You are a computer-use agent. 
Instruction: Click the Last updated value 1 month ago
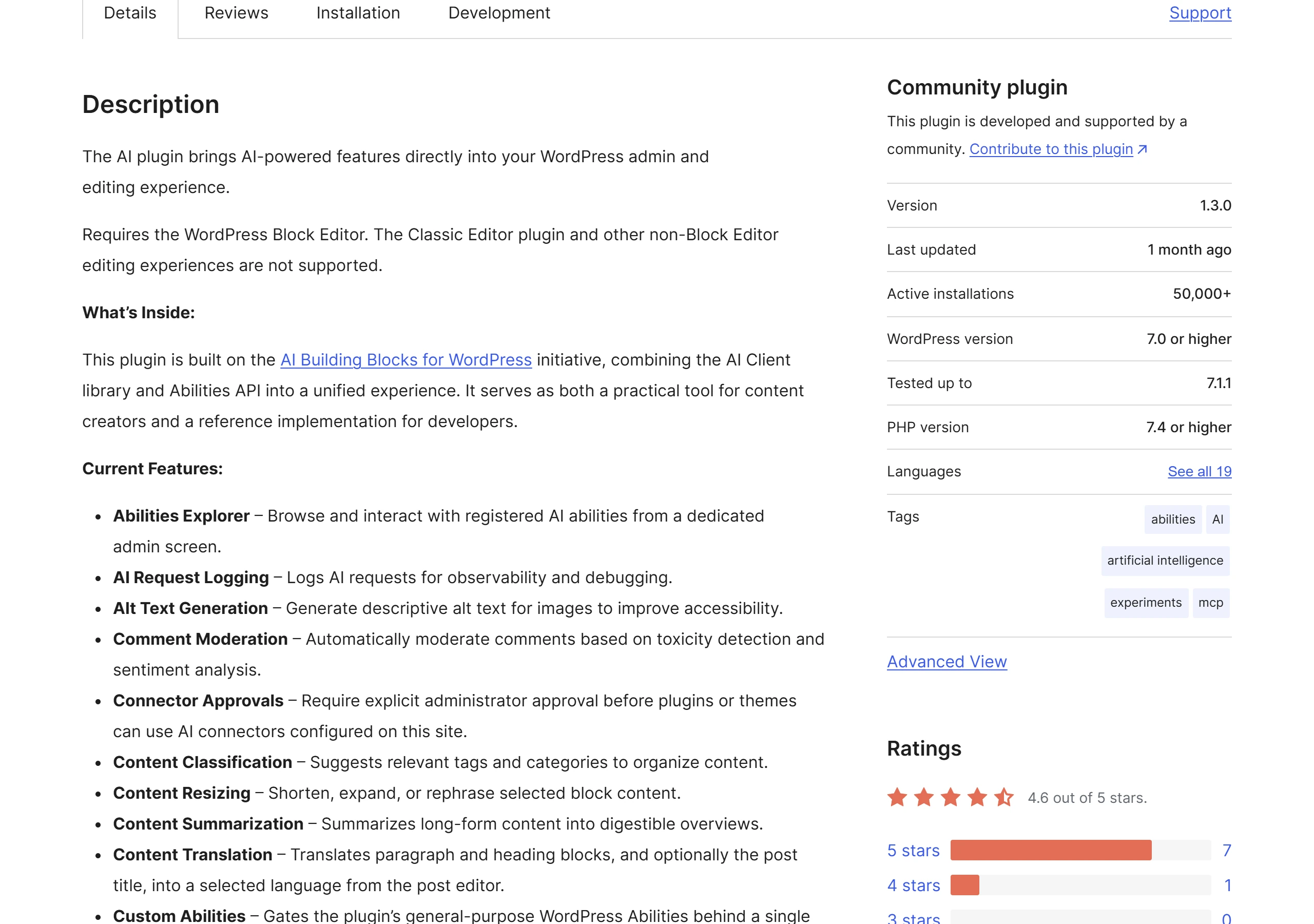pos(1189,250)
